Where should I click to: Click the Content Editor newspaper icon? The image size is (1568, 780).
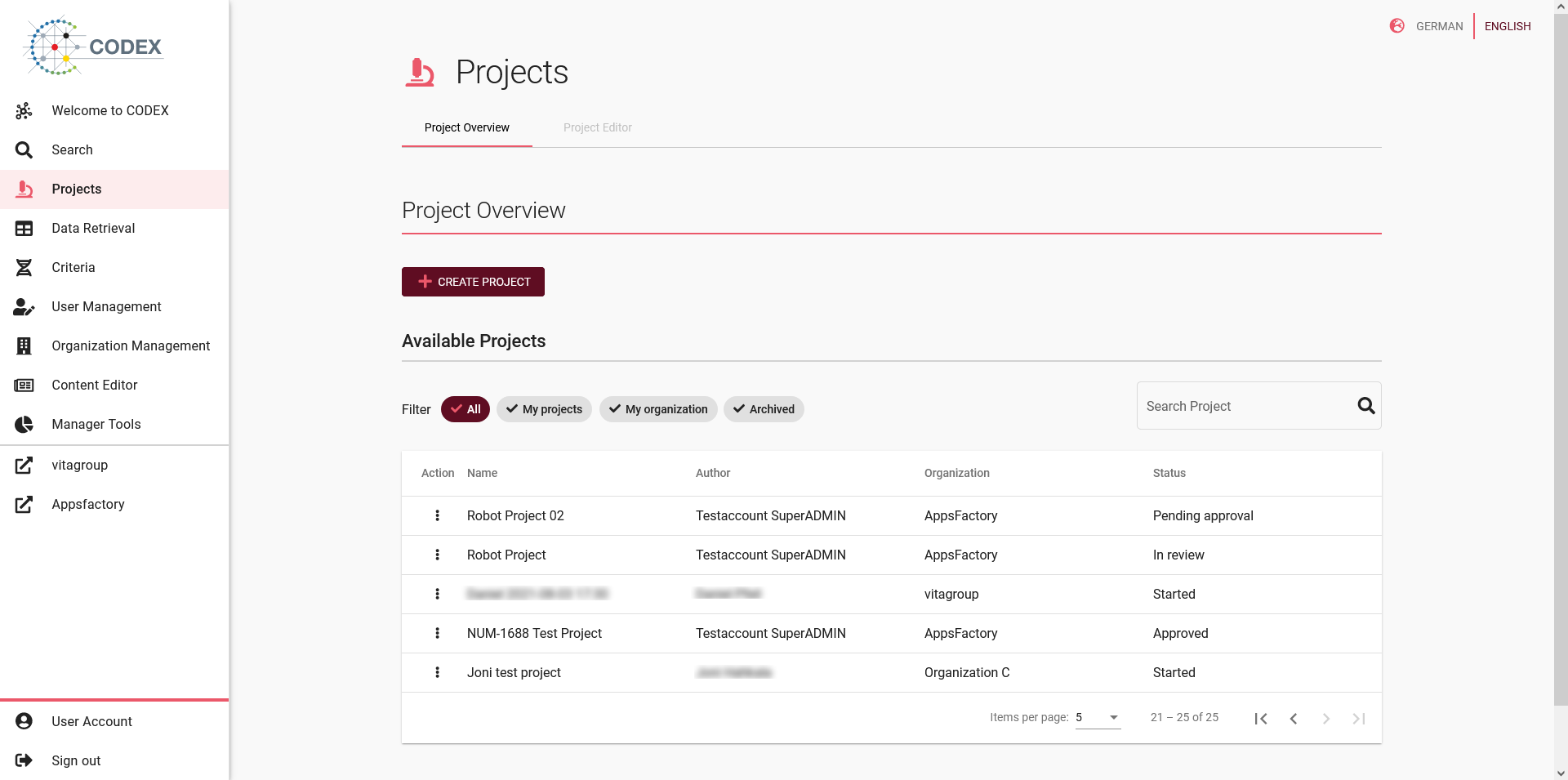(24, 385)
